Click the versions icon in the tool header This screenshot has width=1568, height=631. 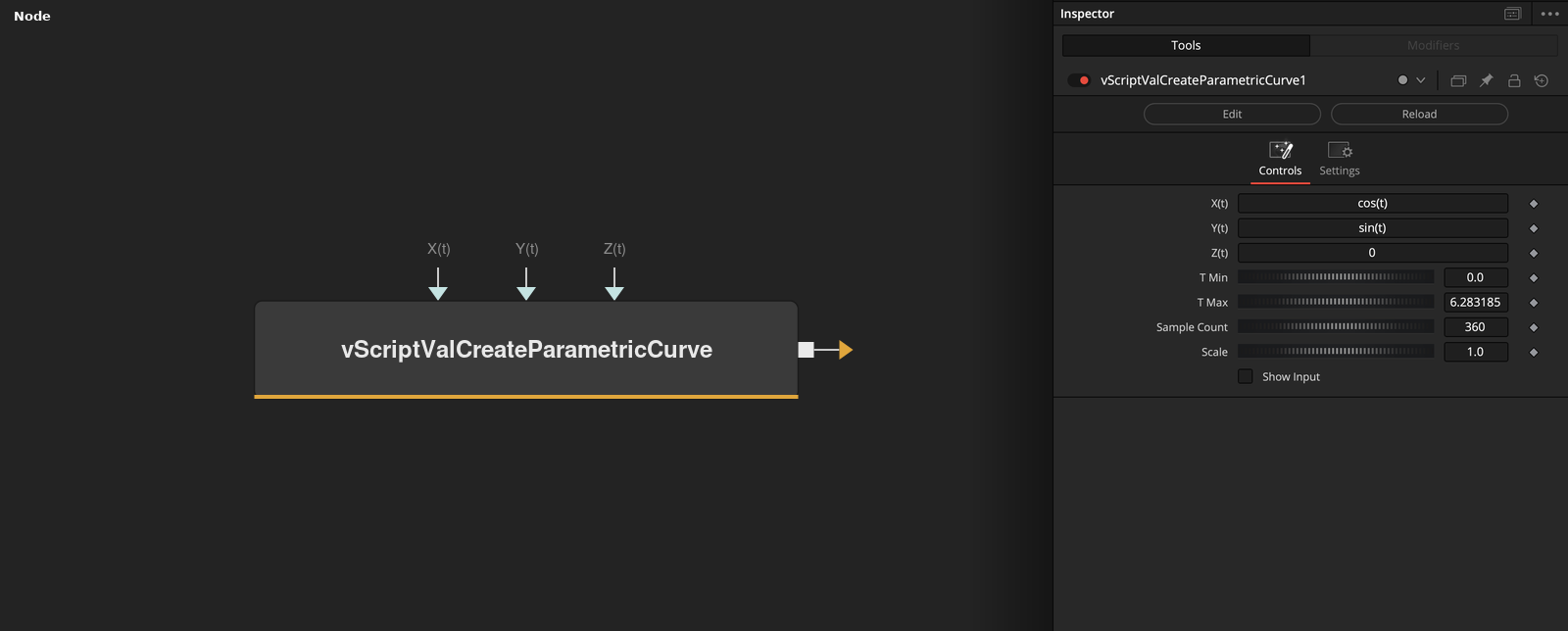pyautogui.click(x=1458, y=80)
